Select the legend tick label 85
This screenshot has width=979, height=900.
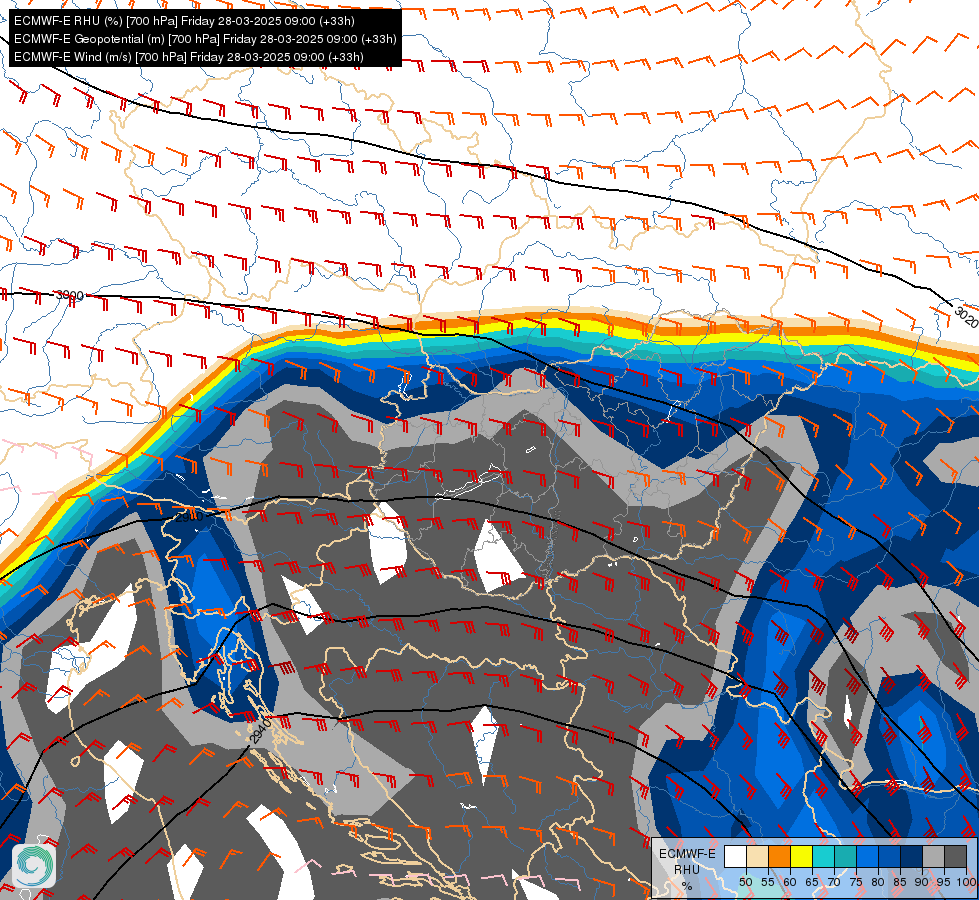[900, 882]
